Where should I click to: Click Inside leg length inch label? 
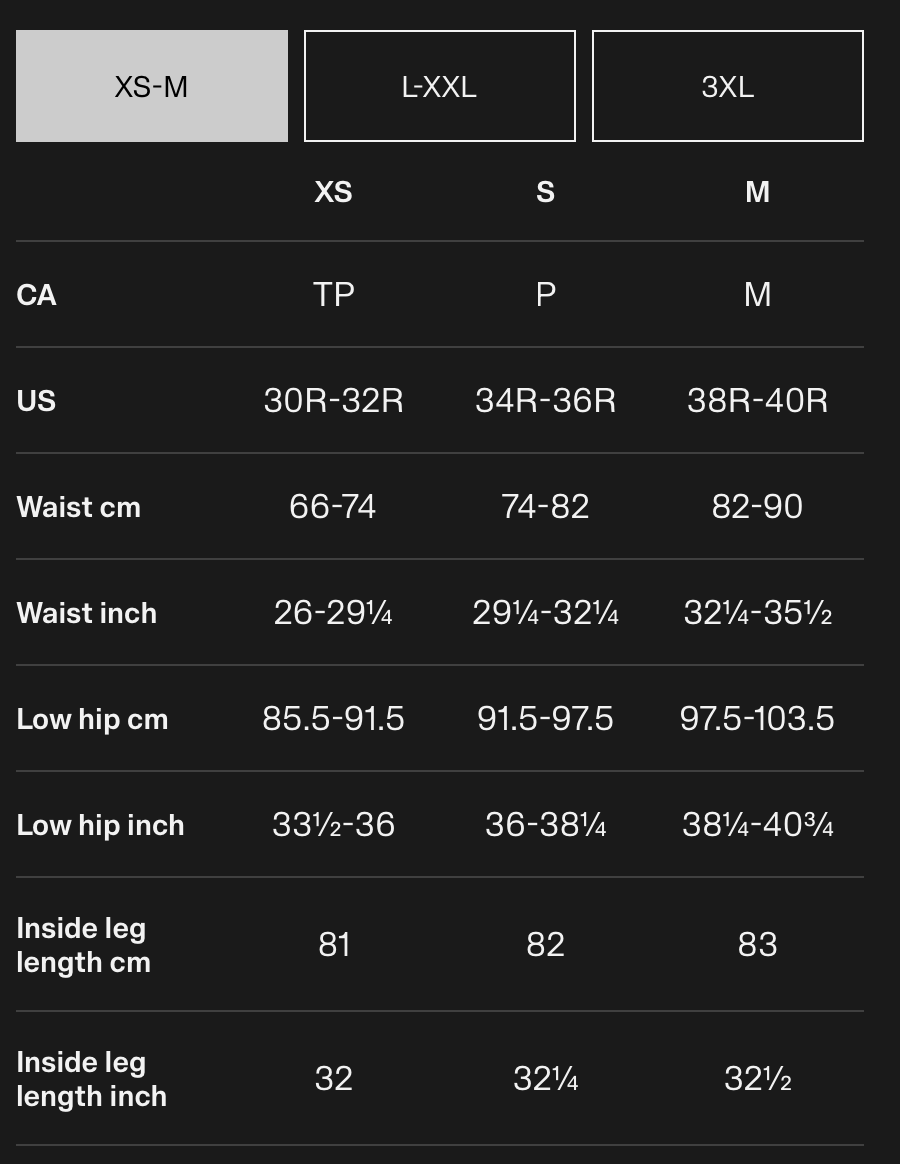[91, 1079]
